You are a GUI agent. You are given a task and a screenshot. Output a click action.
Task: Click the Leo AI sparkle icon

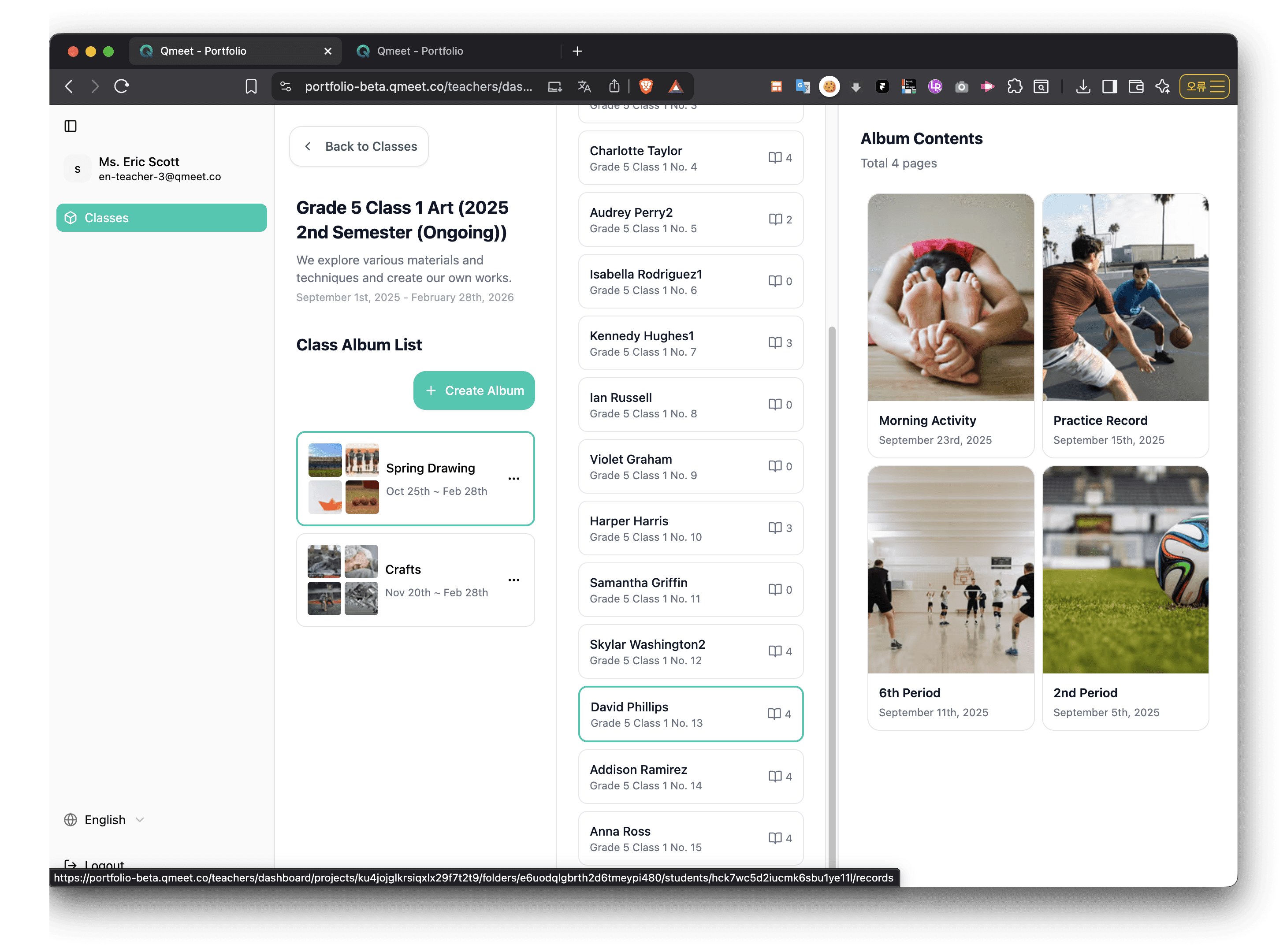[1163, 86]
